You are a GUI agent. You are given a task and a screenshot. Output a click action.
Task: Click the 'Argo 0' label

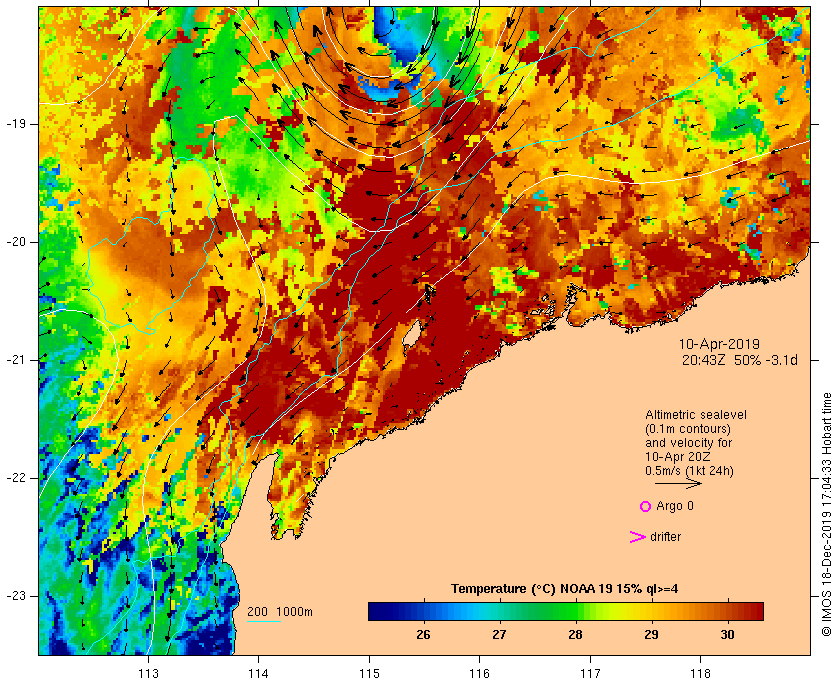click(x=674, y=506)
